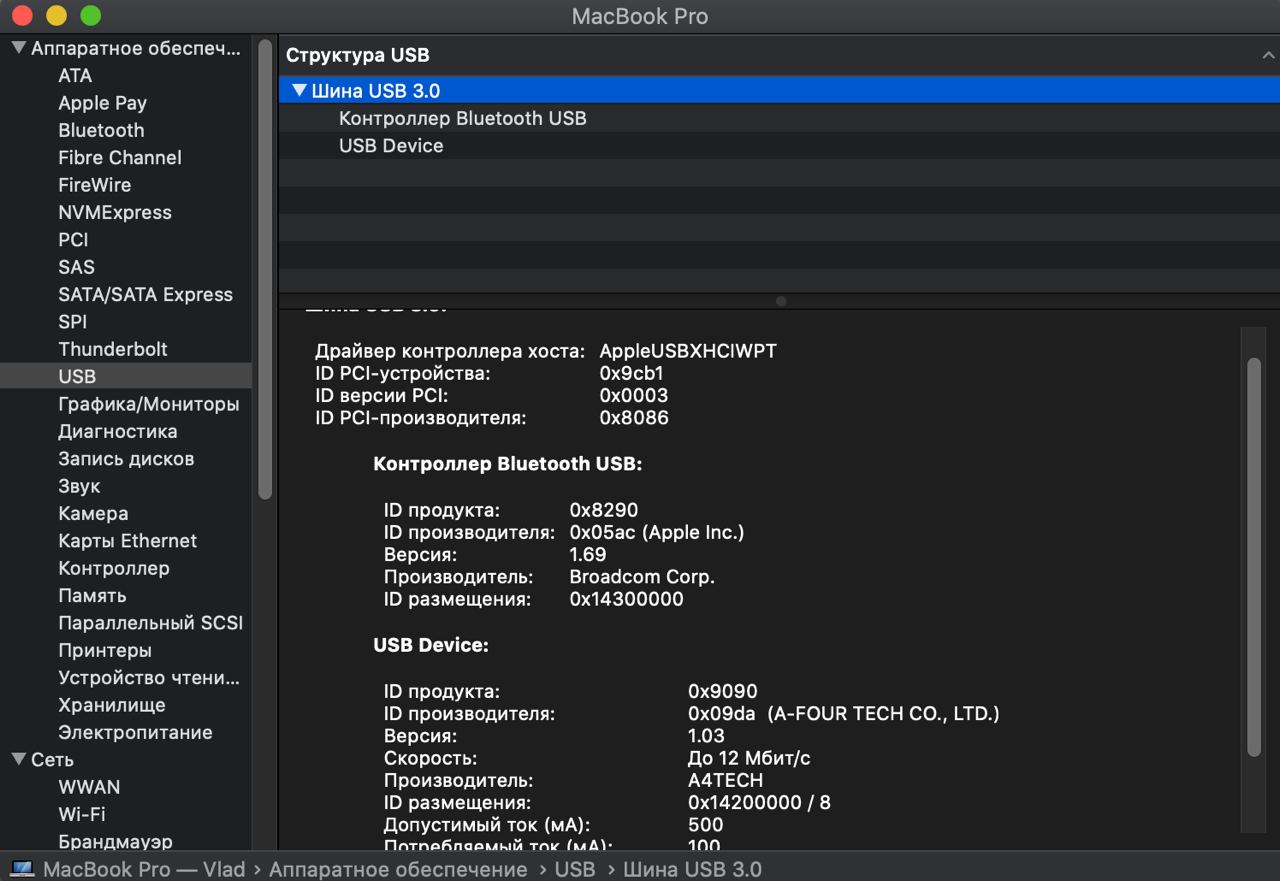The width and height of the screenshot is (1280, 881).
Task: Click the MacBook Pro laptop icon in path bar
Action: [22, 869]
